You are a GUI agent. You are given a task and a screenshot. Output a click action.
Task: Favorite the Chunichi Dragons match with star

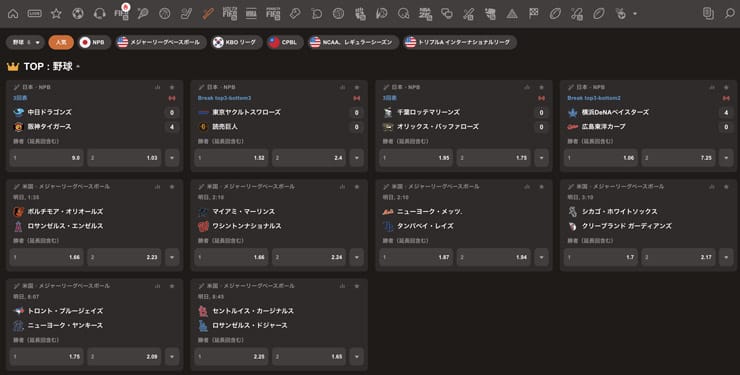tap(172, 87)
